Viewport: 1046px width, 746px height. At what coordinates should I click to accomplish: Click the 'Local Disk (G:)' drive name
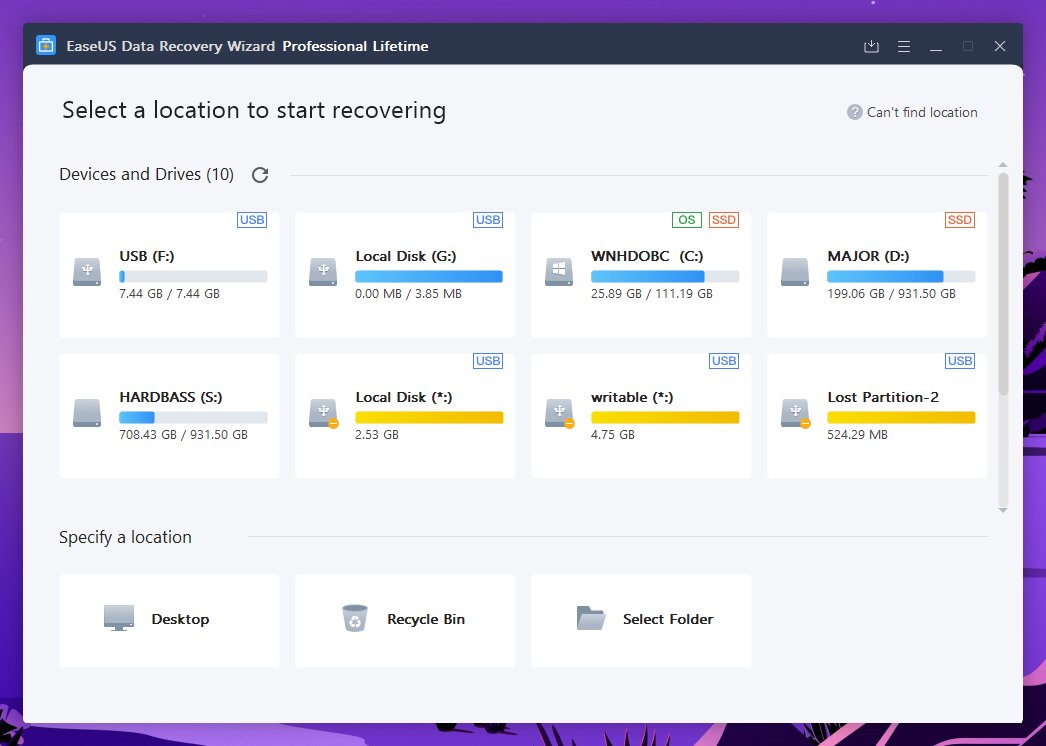tap(406, 256)
